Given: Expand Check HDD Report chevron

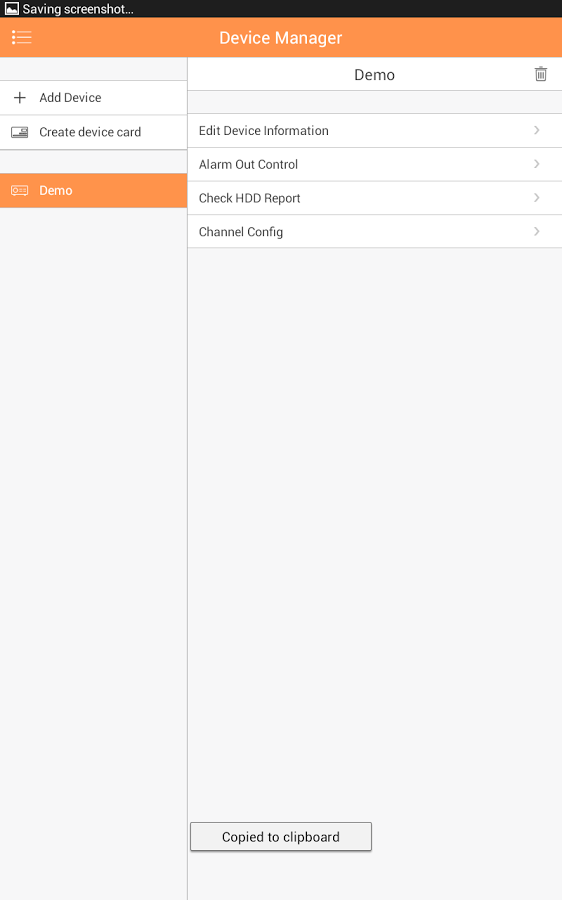Looking at the screenshot, I should pos(537,198).
